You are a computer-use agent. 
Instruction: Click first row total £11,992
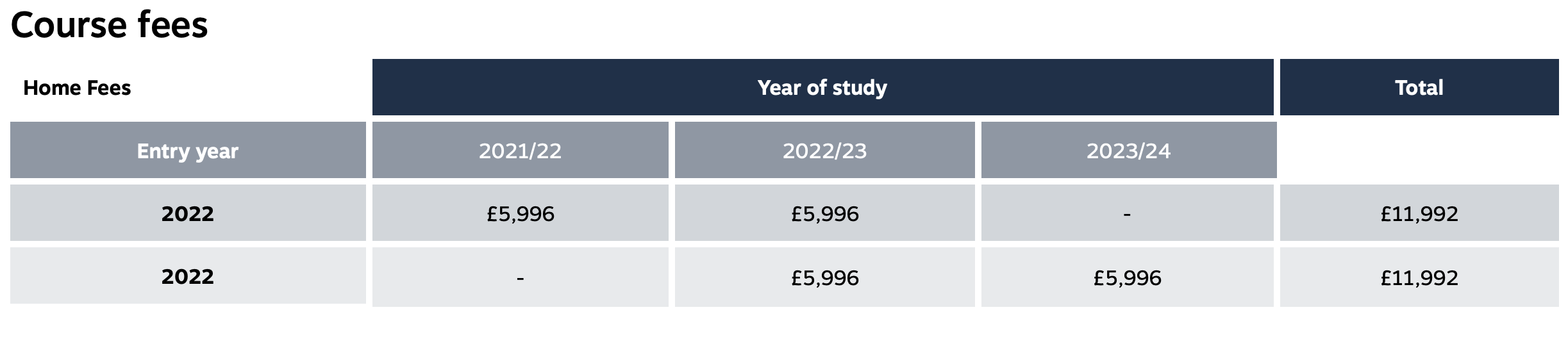click(x=1419, y=213)
